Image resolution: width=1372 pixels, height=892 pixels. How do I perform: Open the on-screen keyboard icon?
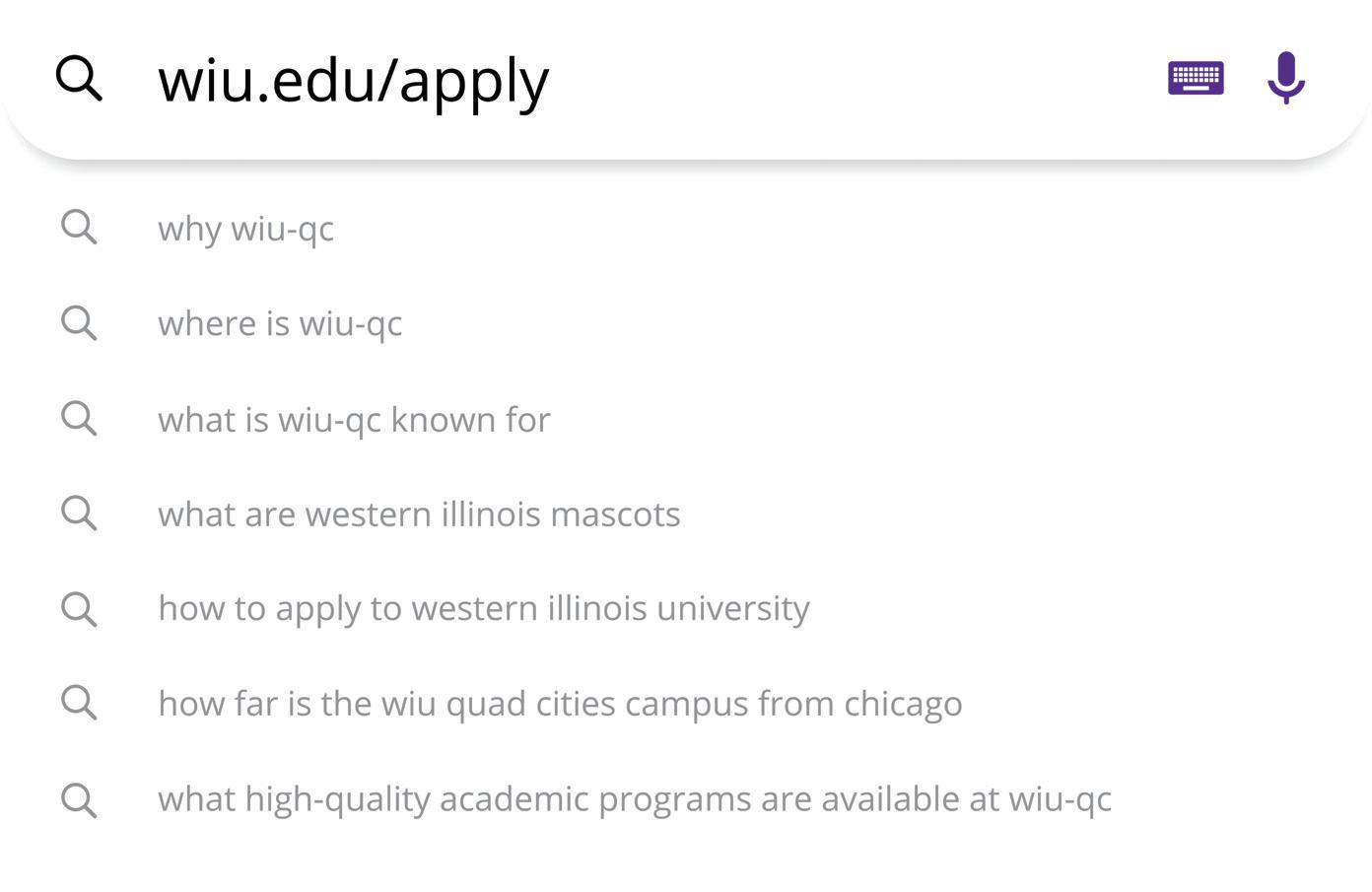click(x=1196, y=78)
